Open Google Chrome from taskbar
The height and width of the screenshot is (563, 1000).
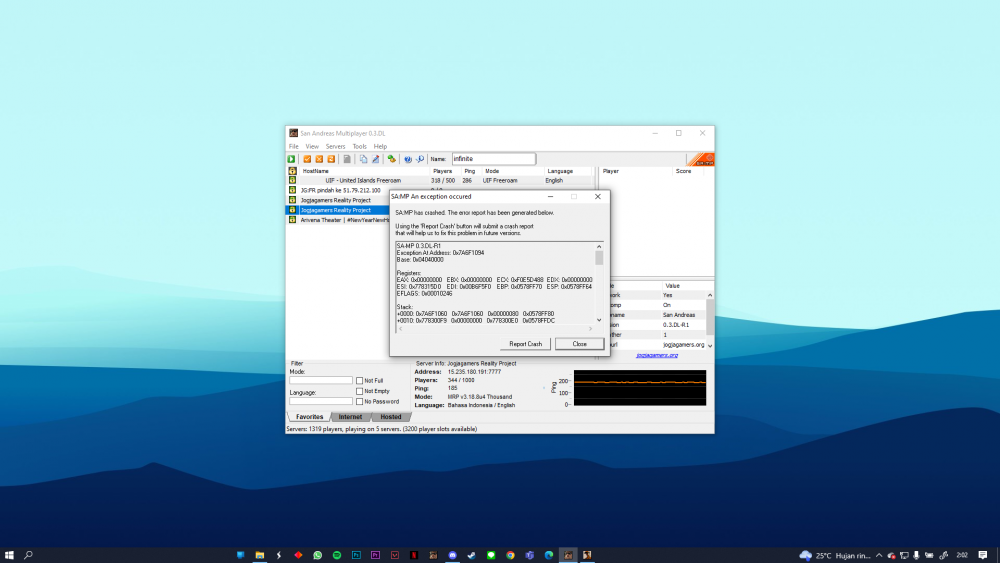(x=510, y=555)
